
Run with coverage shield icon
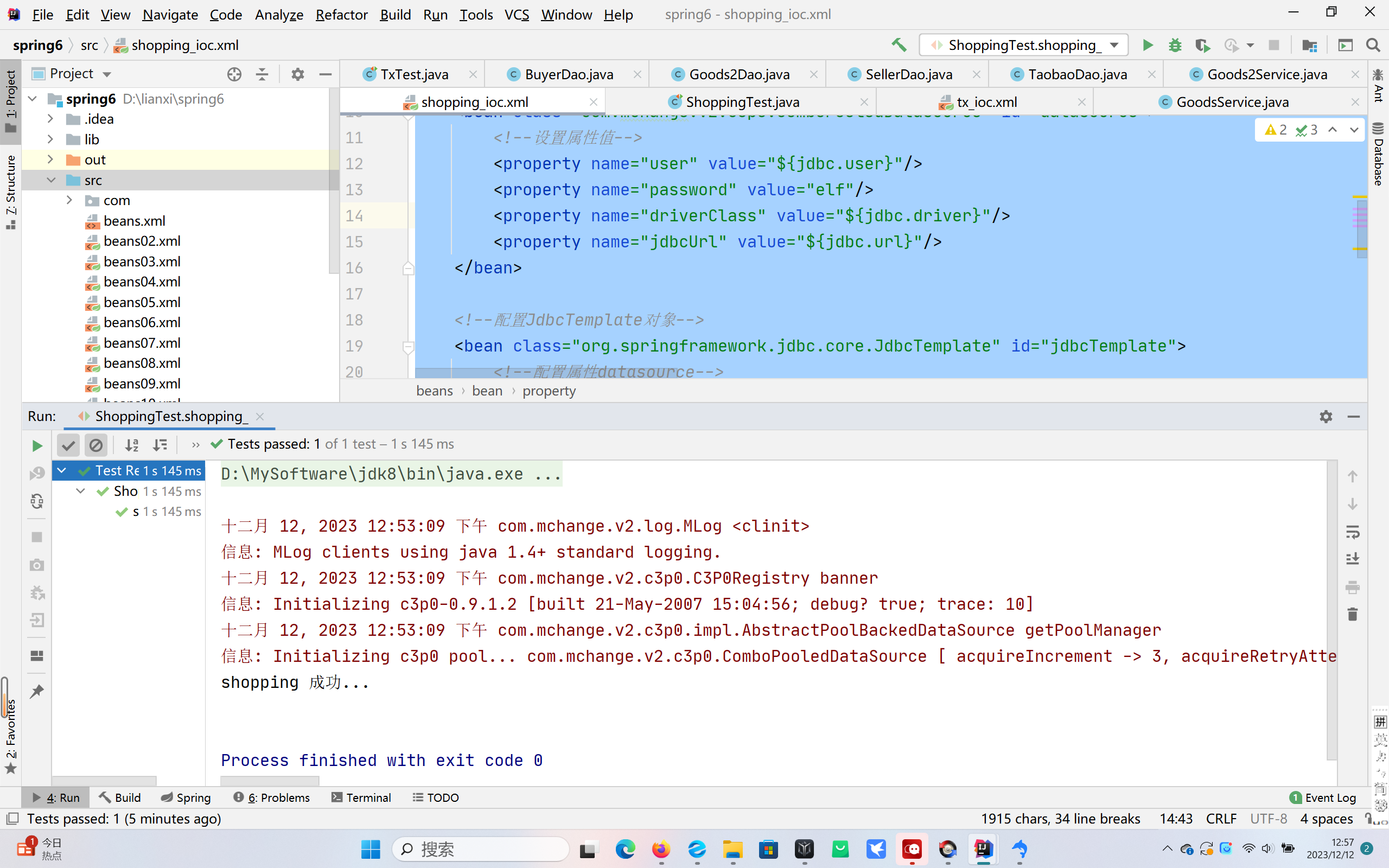[1202, 45]
